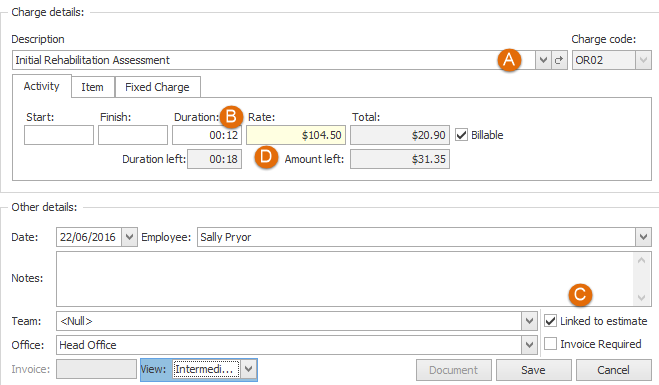Click the orange B callout marker

[231, 116]
